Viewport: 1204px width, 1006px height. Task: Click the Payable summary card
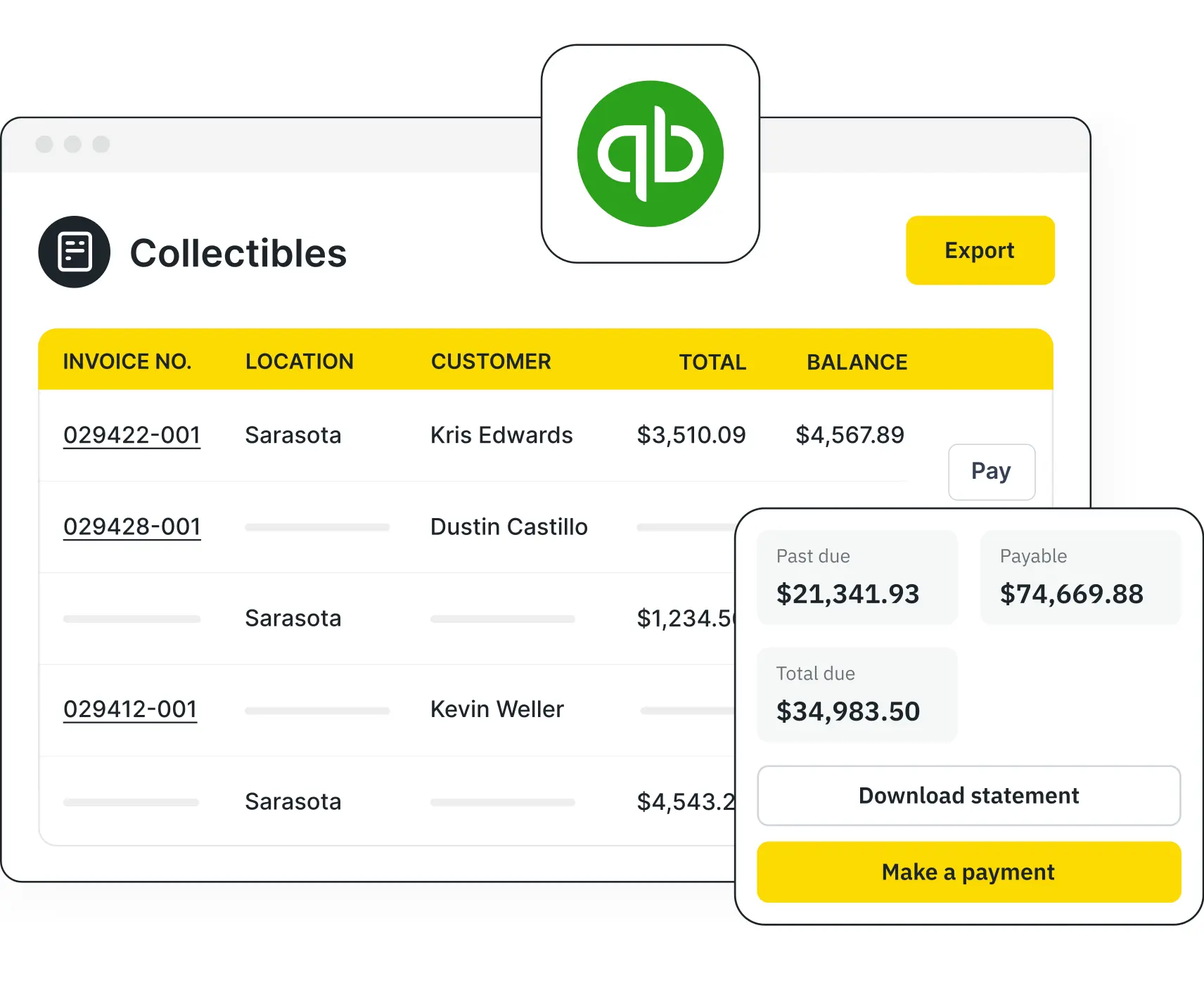(1080, 576)
